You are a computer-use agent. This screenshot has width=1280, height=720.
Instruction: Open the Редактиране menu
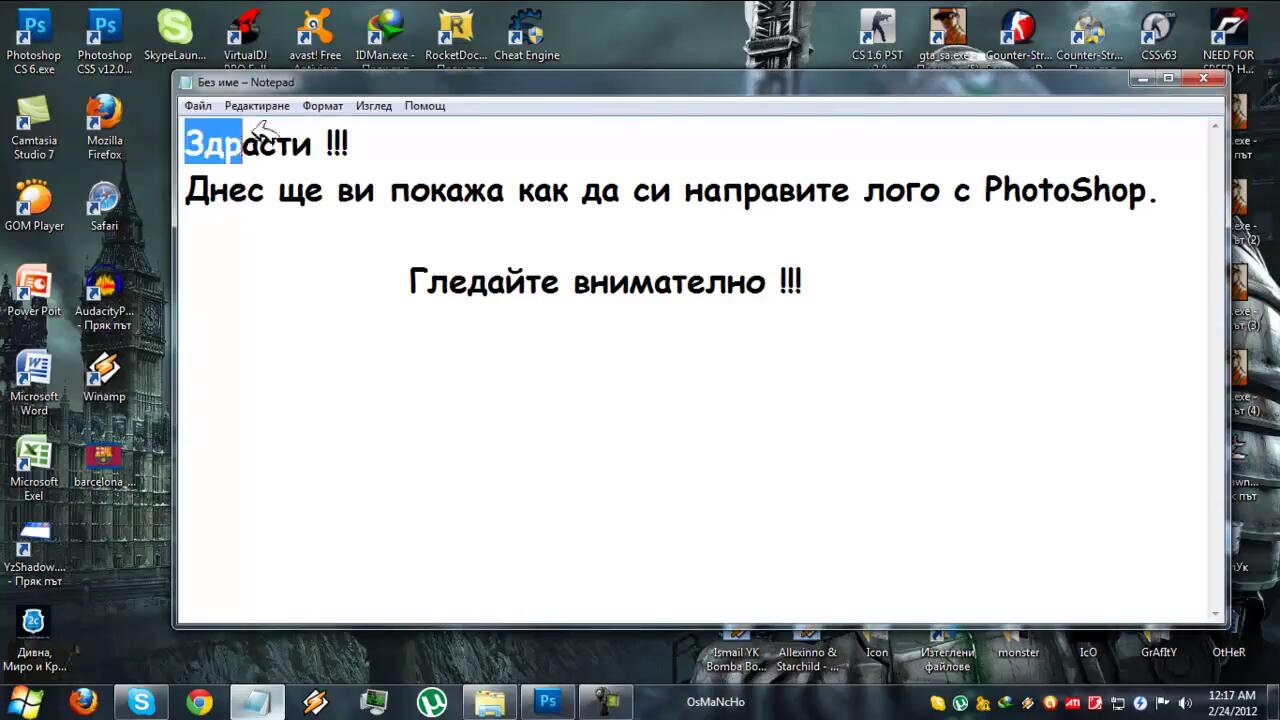pyautogui.click(x=257, y=106)
